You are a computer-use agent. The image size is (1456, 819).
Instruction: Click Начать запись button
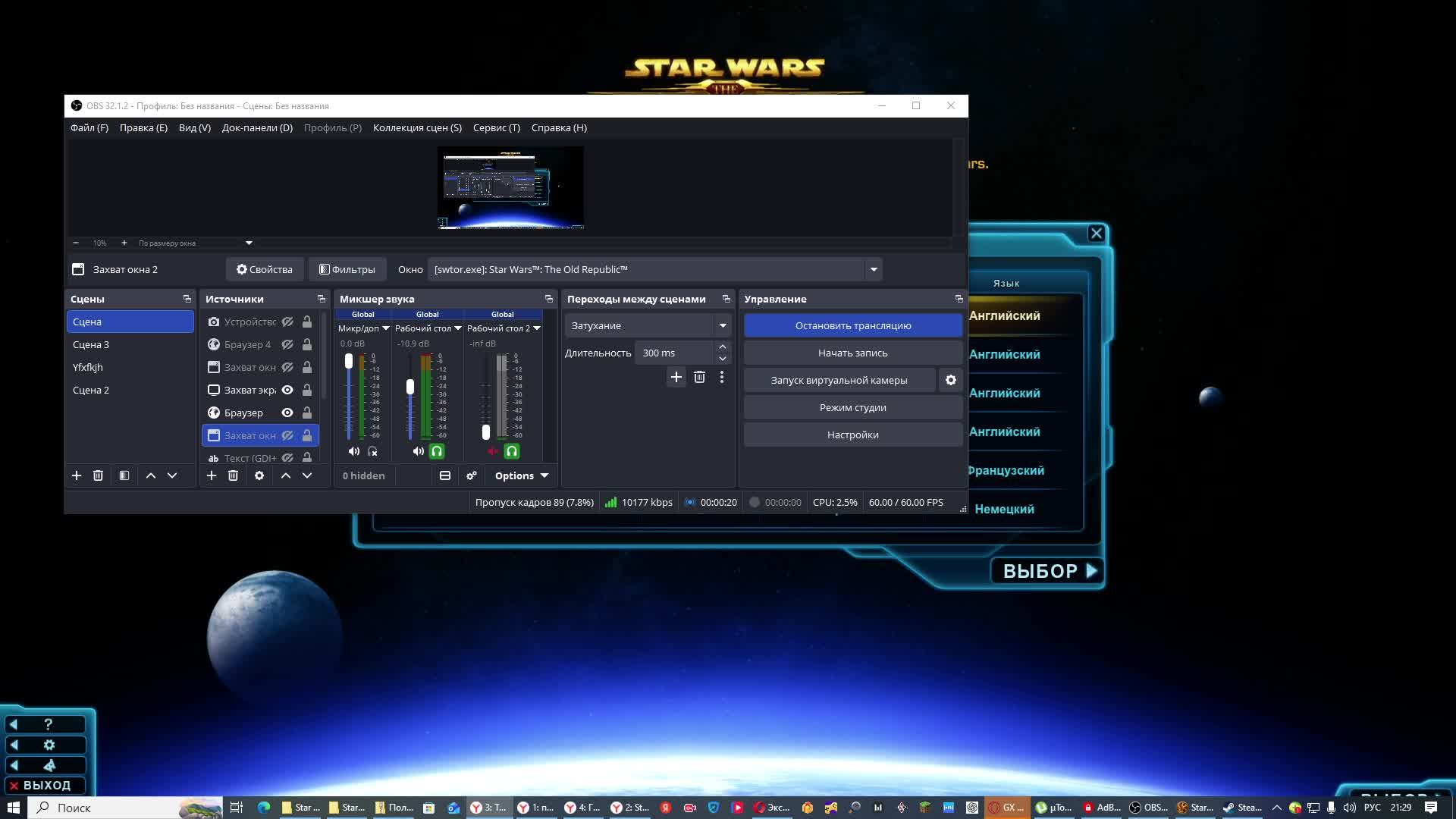[x=853, y=353]
